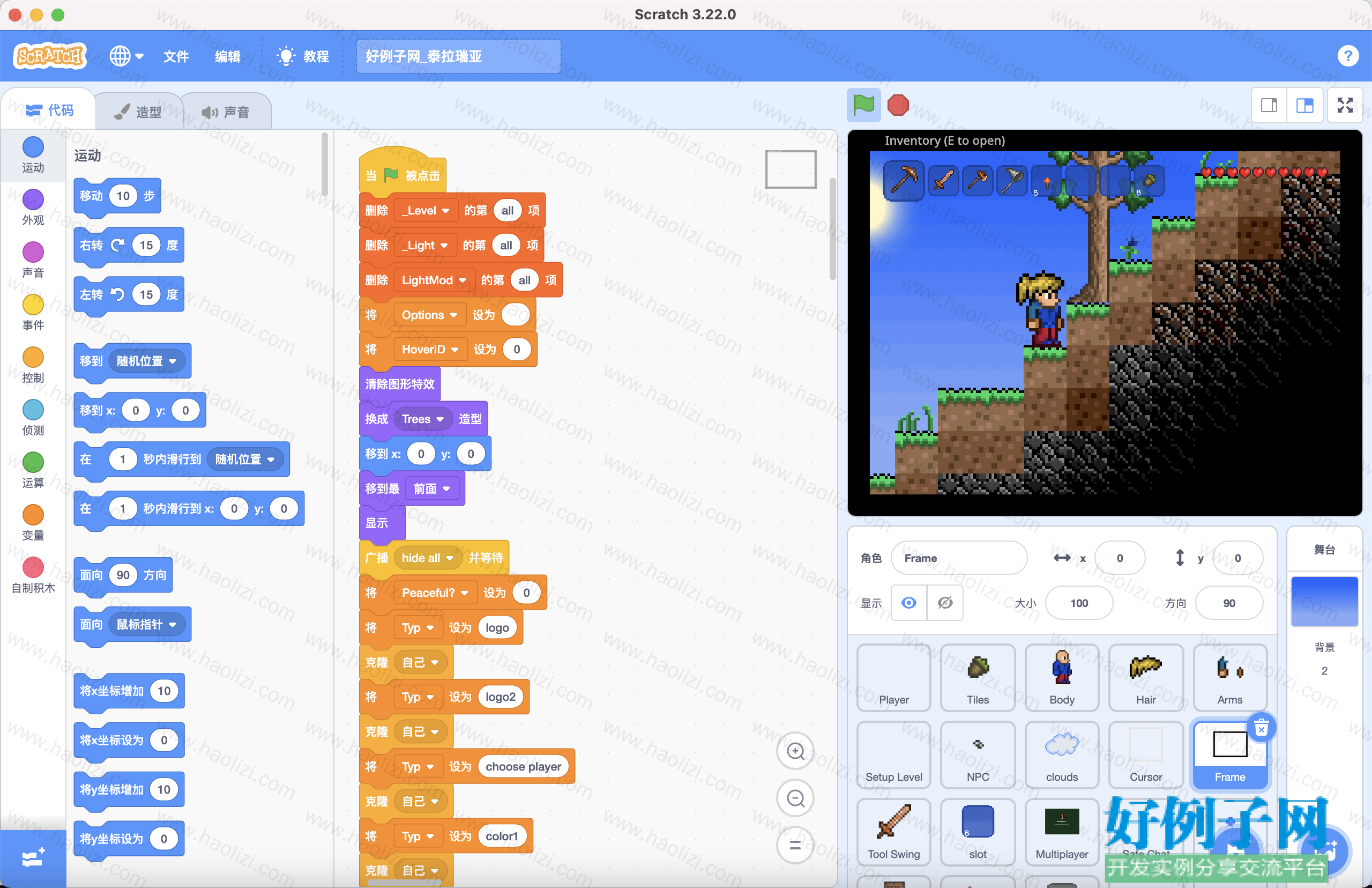
Task: Open the _Light list dropdown
Action: coord(424,245)
